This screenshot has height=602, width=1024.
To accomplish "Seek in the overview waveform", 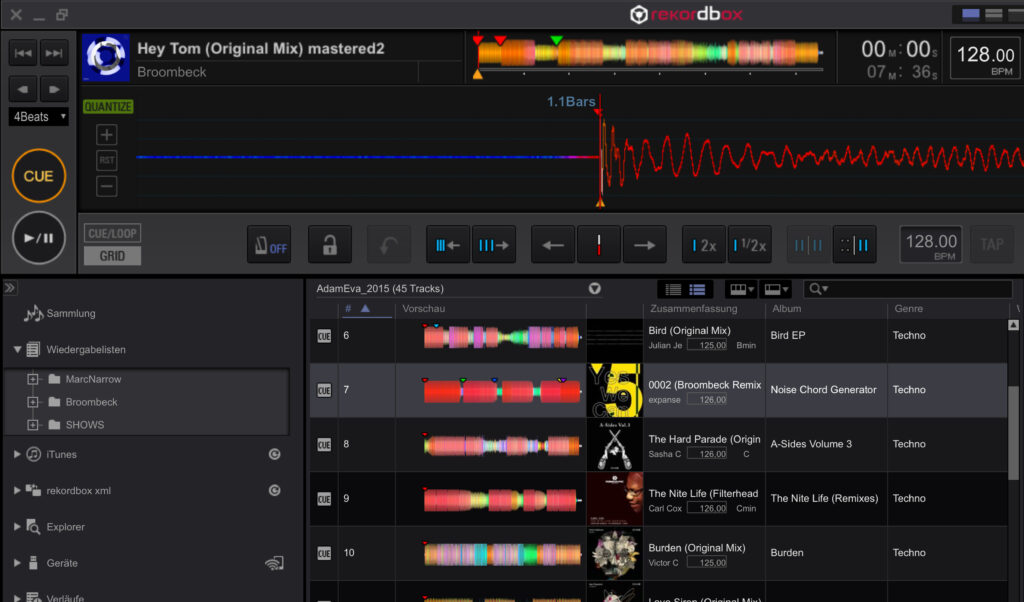I will (650, 54).
